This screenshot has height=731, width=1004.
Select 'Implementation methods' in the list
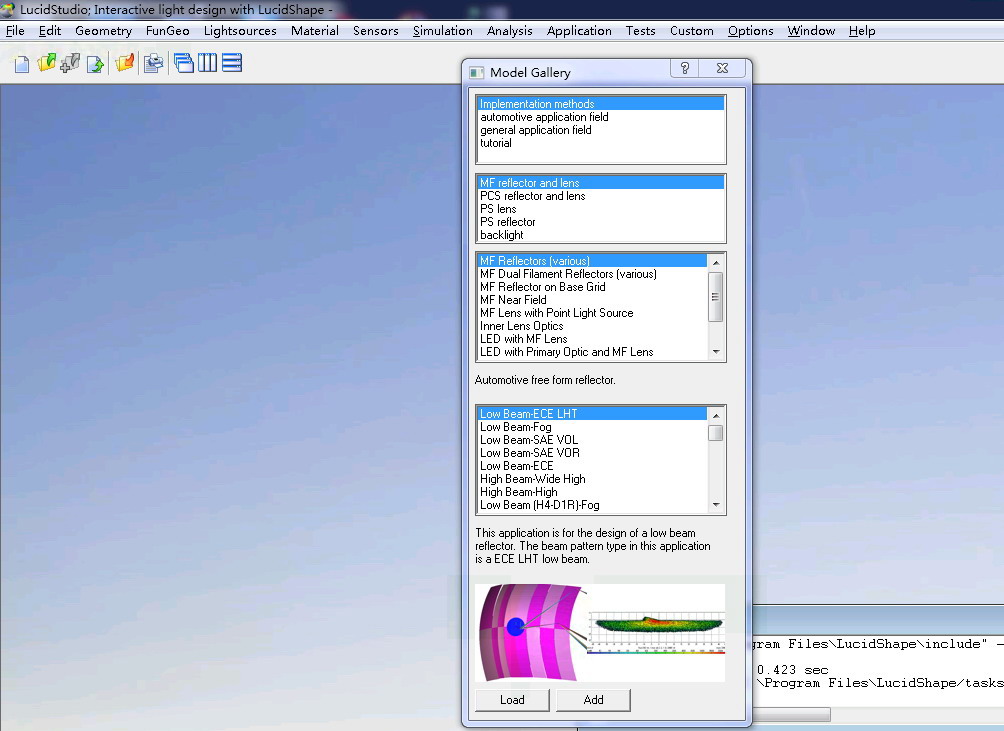(x=601, y=104)
